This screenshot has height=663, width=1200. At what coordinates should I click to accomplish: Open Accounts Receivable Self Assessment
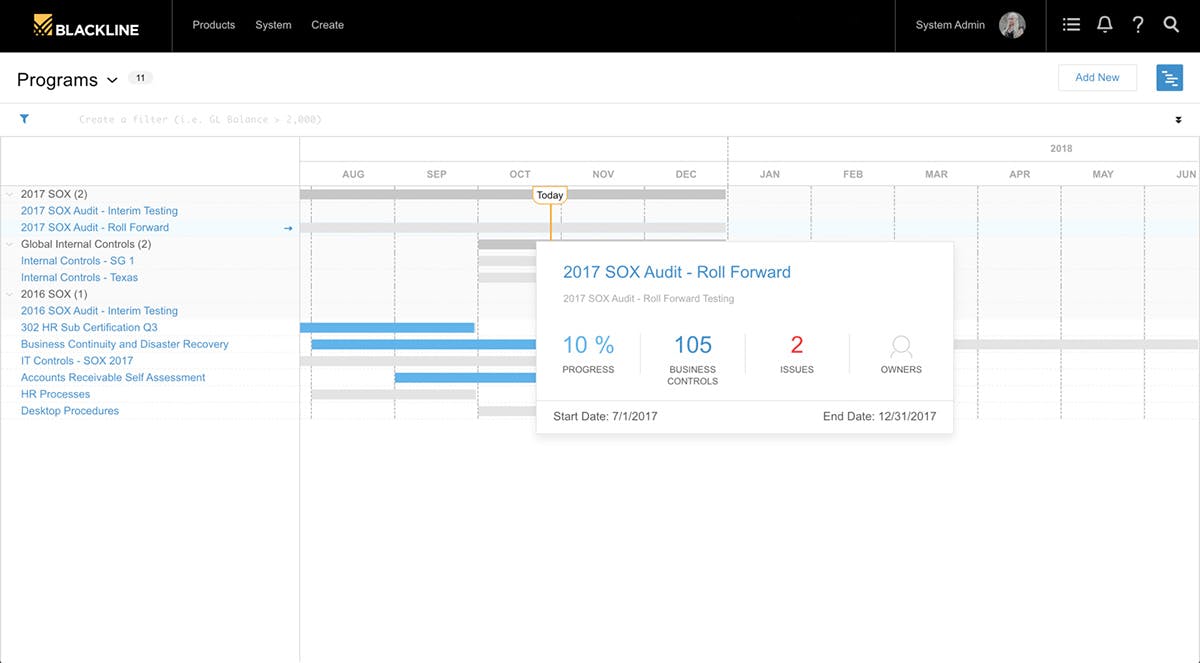pyautogui.click(x=113, y=377)
